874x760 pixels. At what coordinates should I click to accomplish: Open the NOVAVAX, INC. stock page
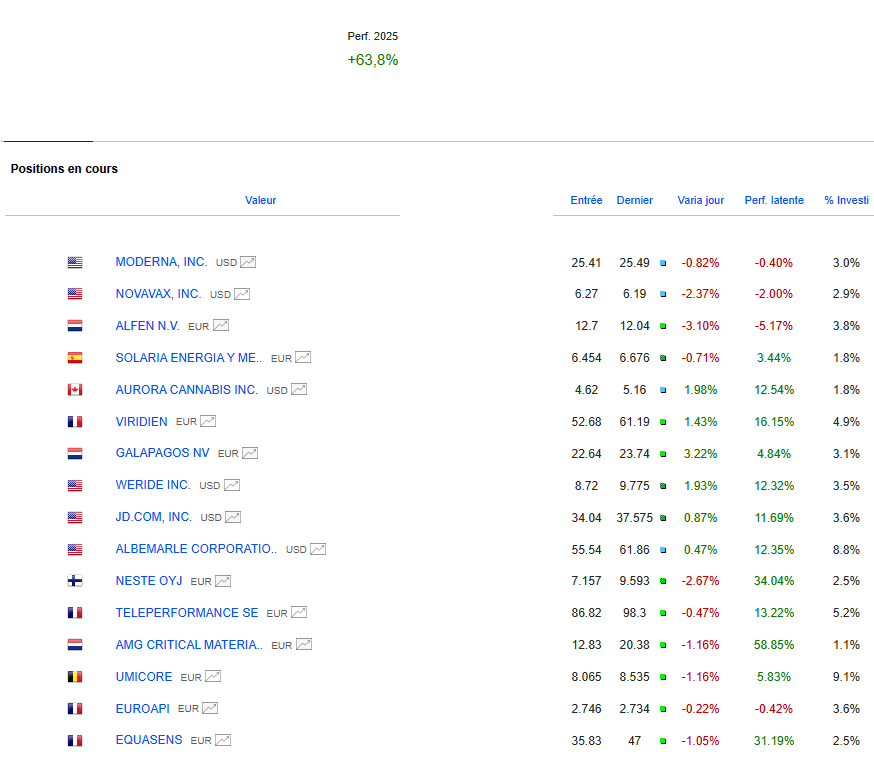(x=158, y=294)
